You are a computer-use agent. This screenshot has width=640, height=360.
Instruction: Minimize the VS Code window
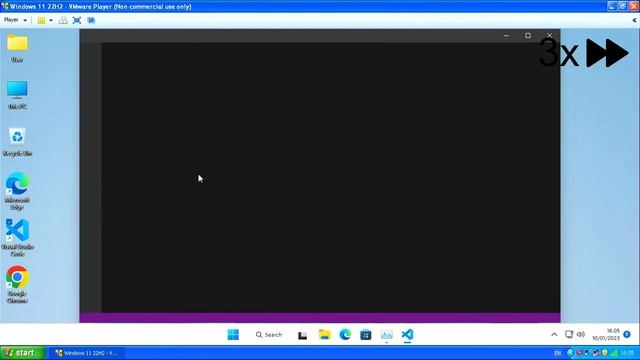pos(506,36)
